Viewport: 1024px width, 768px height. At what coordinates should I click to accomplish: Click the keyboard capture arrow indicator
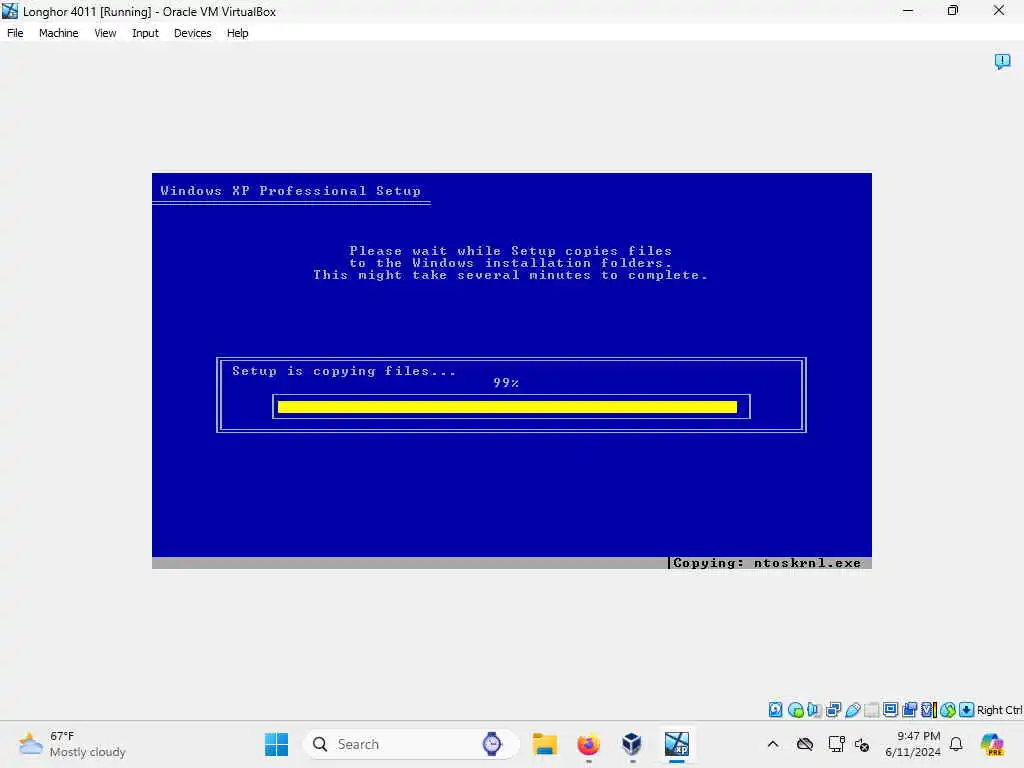tap(967, 709)
